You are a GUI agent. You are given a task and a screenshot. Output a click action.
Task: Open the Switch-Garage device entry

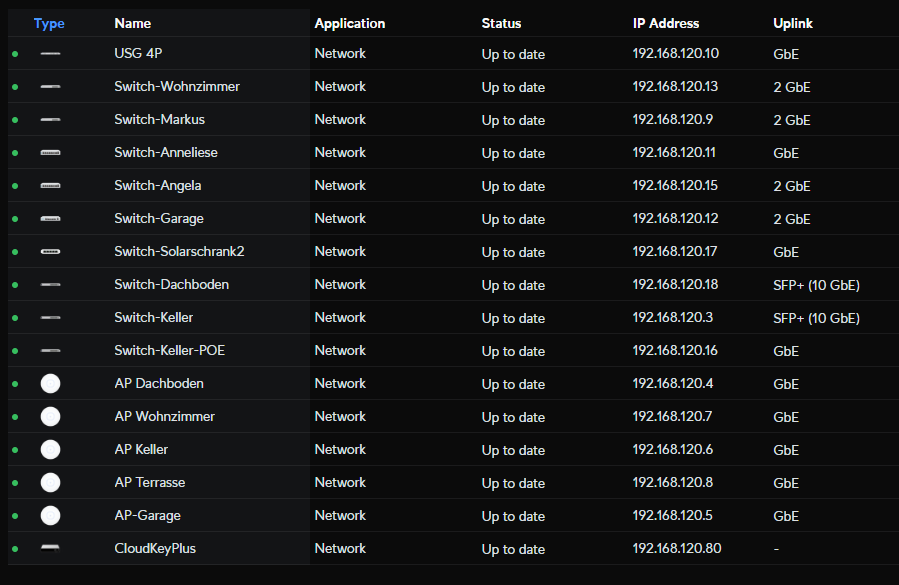[159, 219]
